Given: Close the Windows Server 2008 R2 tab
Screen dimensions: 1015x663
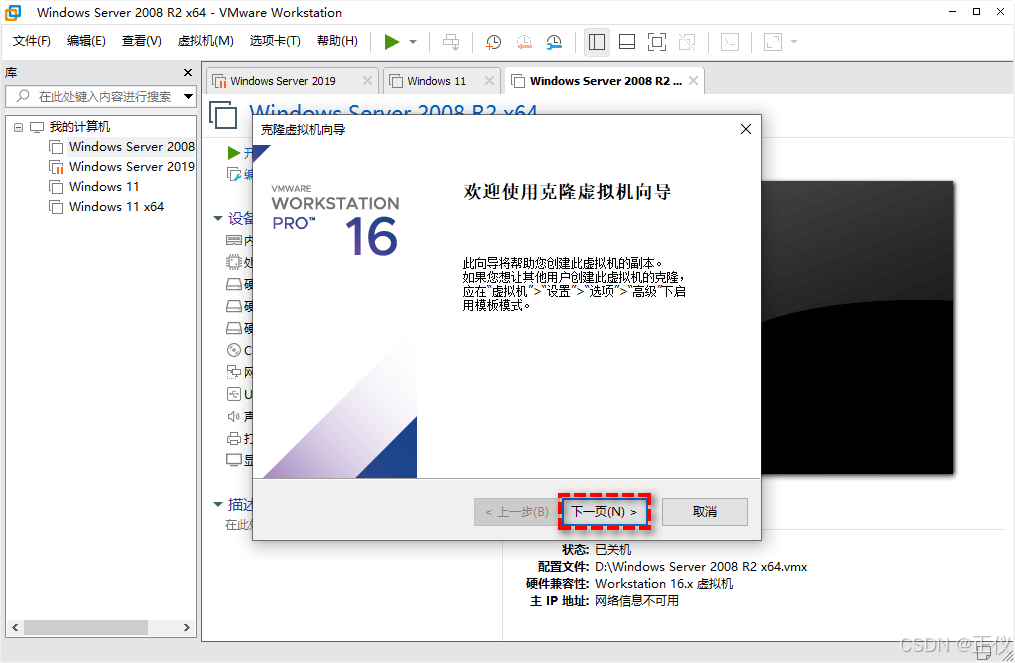Looking at the screenshot, I should (693, 80).
